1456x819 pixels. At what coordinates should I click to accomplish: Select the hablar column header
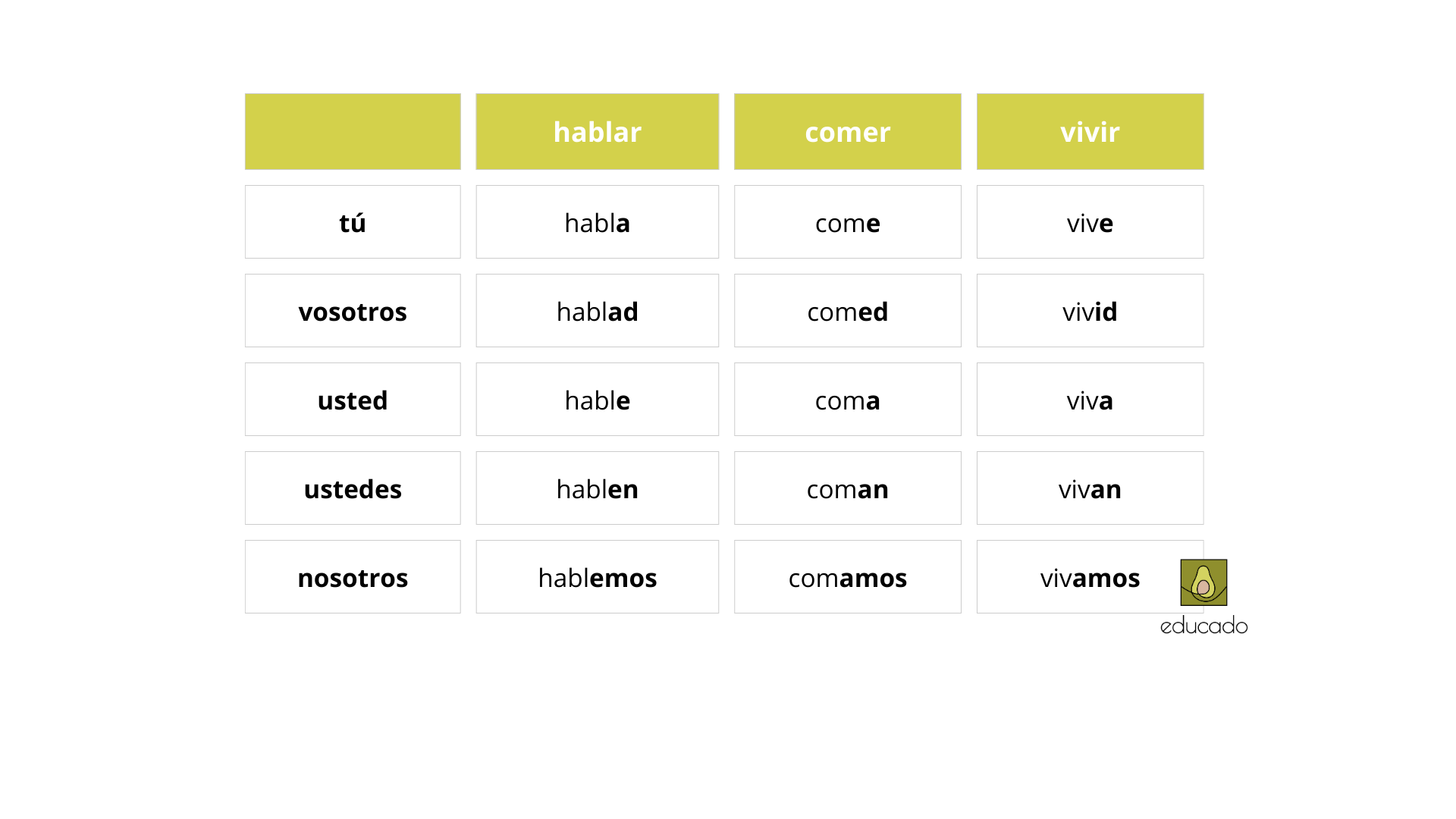pyautogui.click(x=597, y=132)
